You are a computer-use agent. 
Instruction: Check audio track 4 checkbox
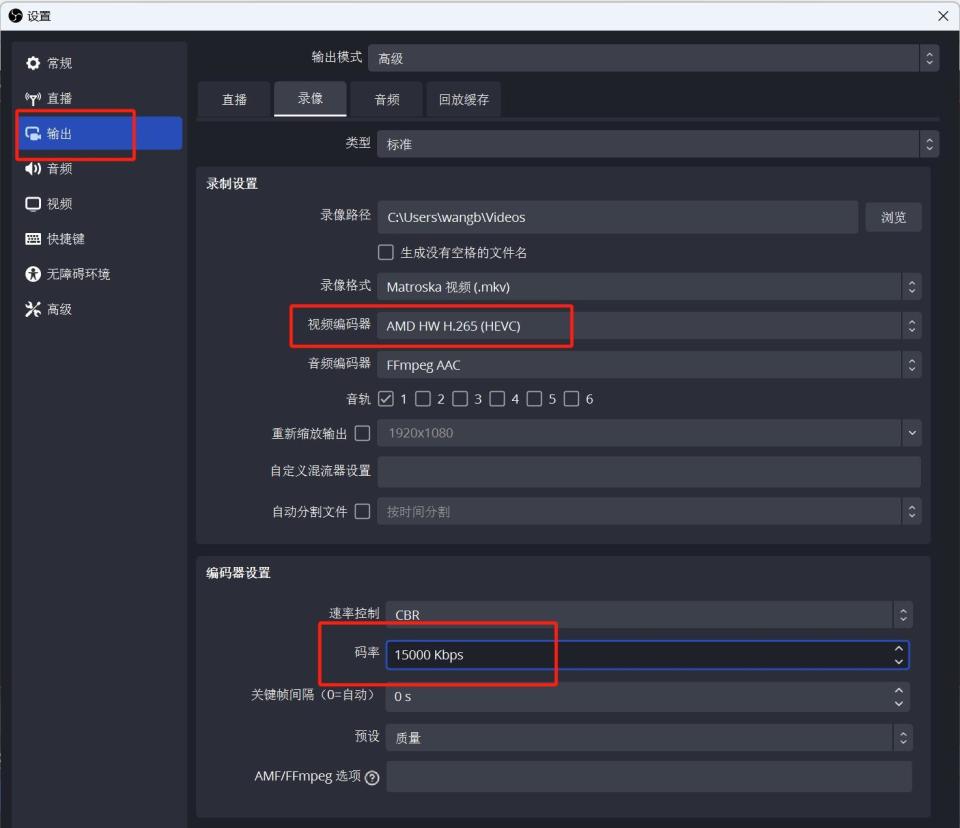click(497, 399)
